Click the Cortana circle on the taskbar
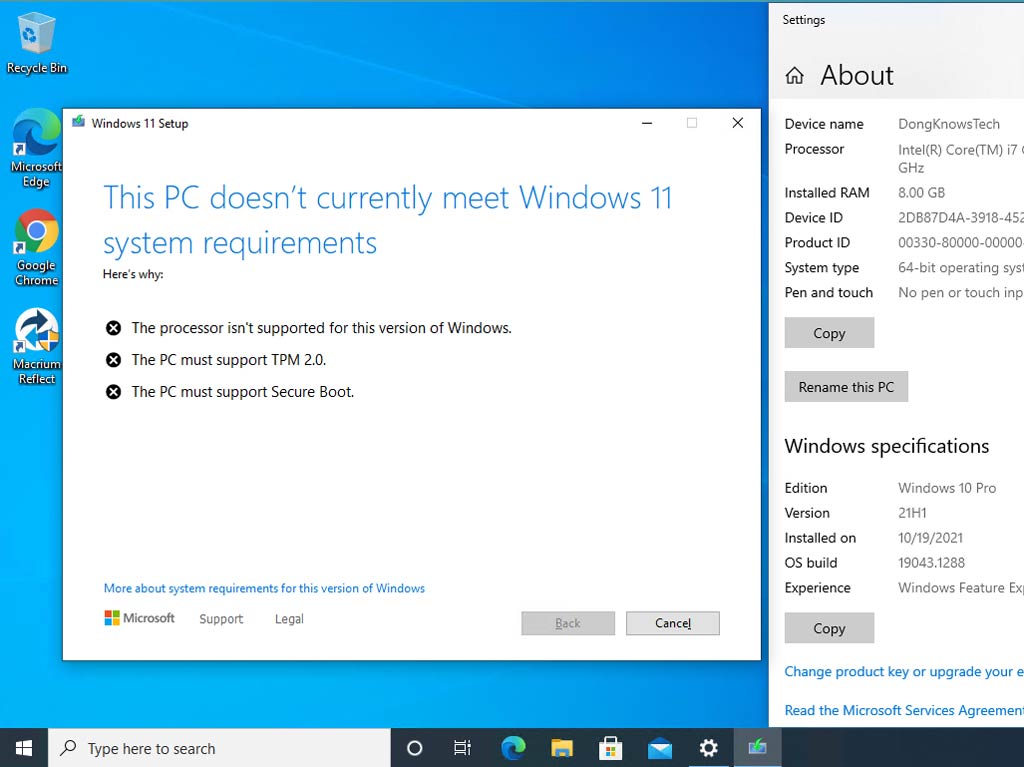This screenshot has height=767, width=1024. pos(415,748)
